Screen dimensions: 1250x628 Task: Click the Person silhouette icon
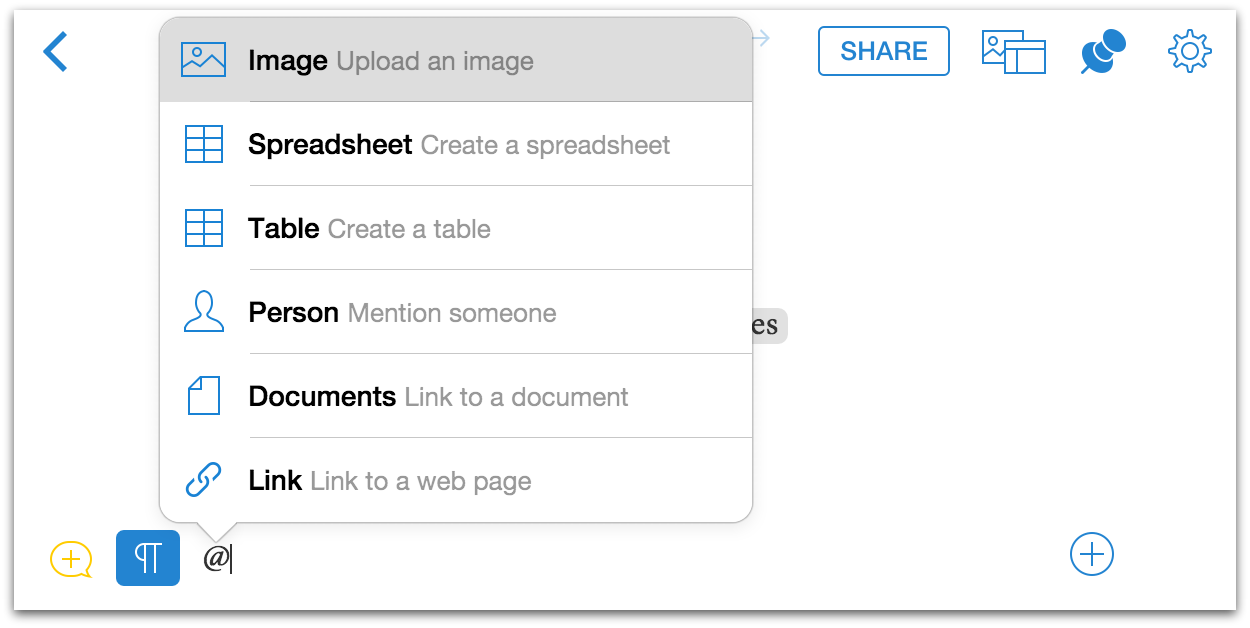pos(204,312)
